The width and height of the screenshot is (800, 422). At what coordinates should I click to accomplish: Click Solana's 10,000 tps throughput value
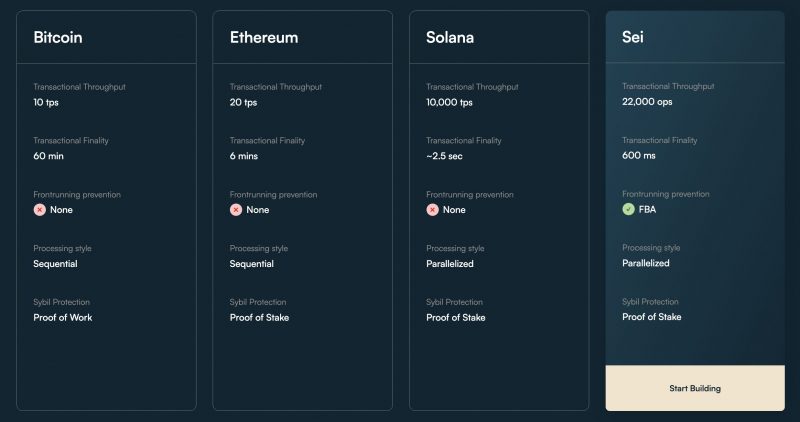449,102
